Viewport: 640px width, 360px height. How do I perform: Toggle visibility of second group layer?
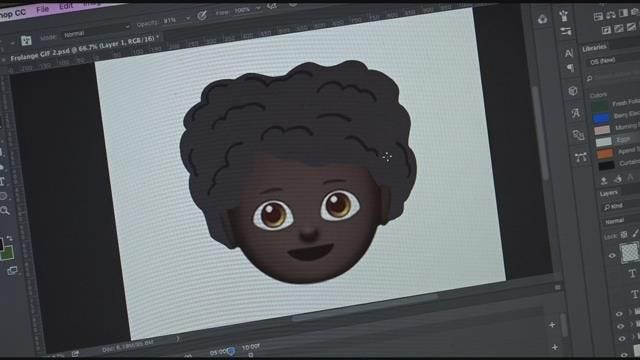[x=620, y=326]
